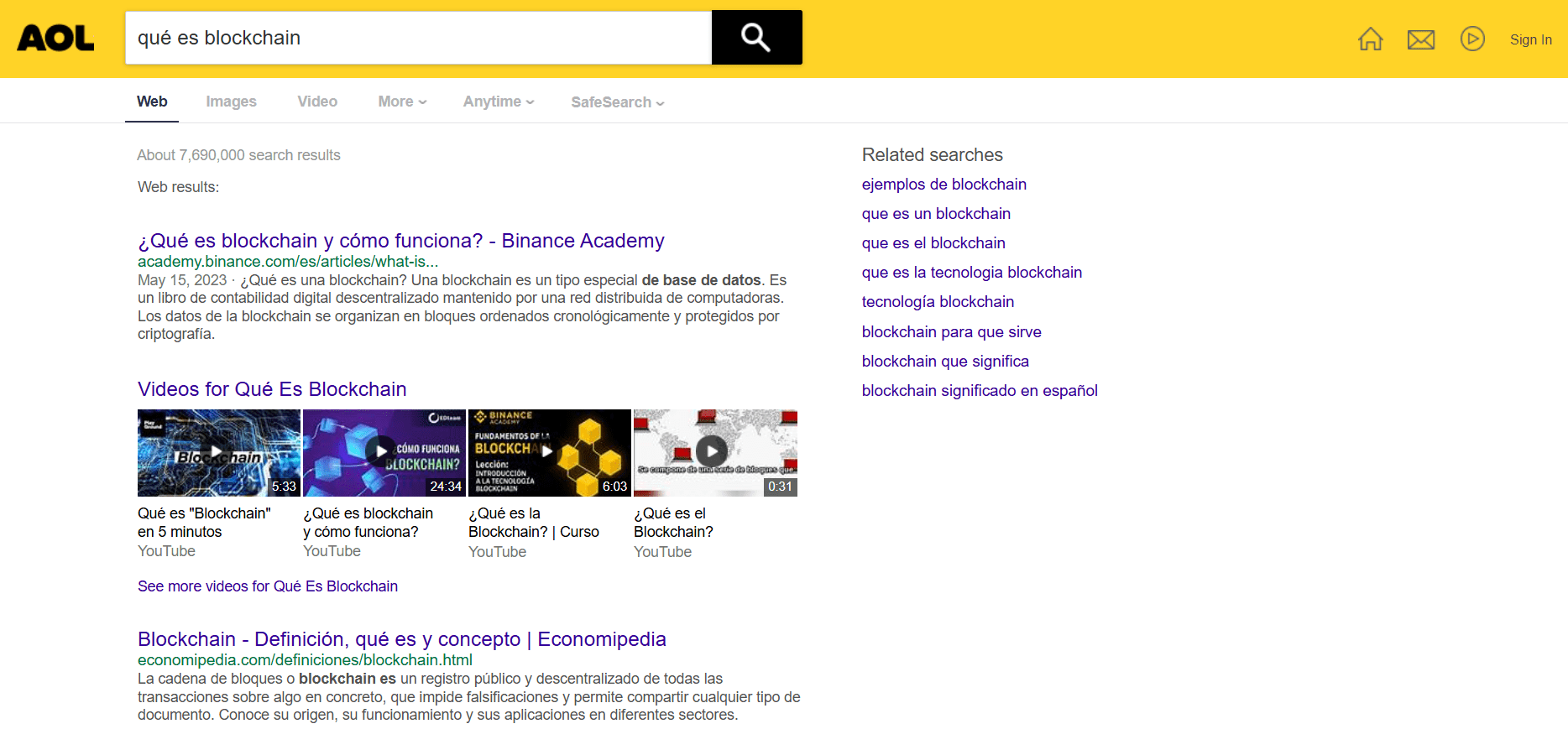Select related search 'blockchain que significa'

[x=945, y=362]
